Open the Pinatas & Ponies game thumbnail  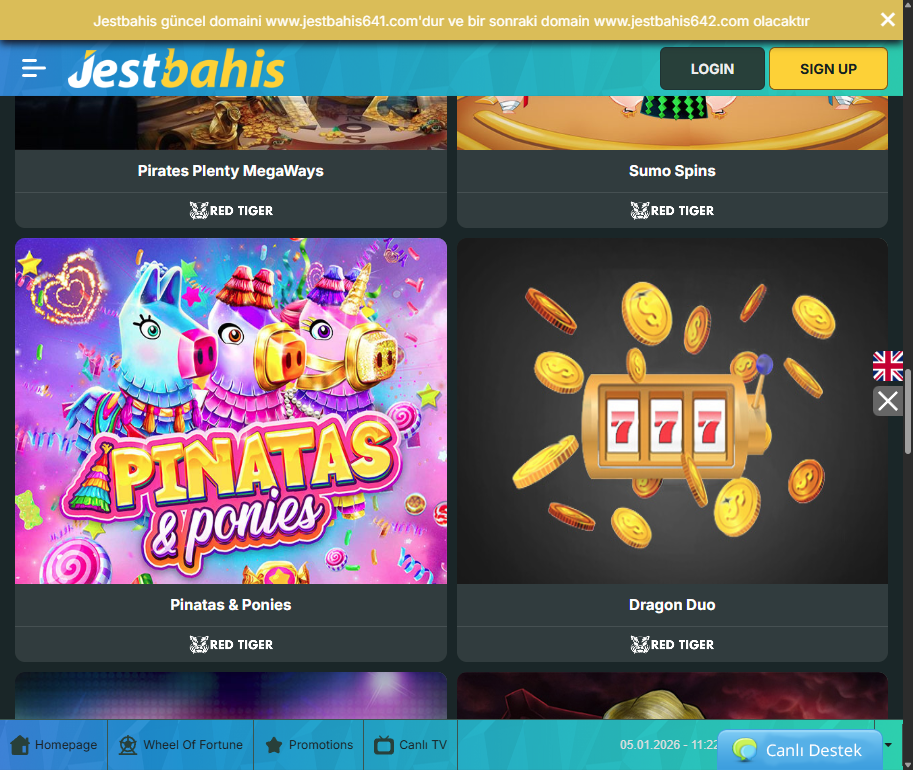click(x=231, y=411)
